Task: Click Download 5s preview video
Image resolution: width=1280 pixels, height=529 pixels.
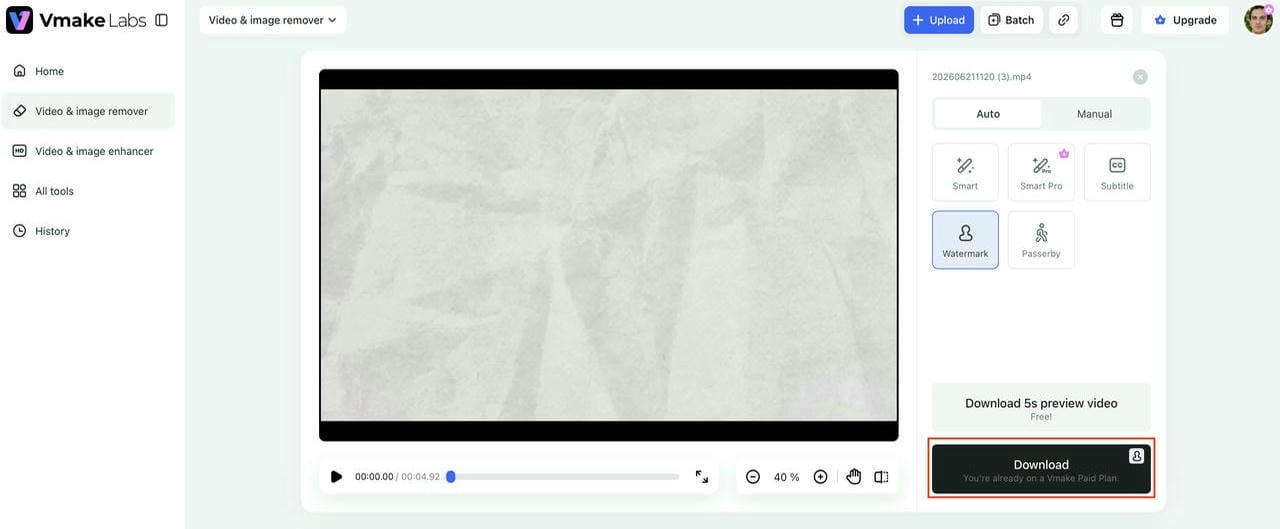Action: tap(1041, 408)
